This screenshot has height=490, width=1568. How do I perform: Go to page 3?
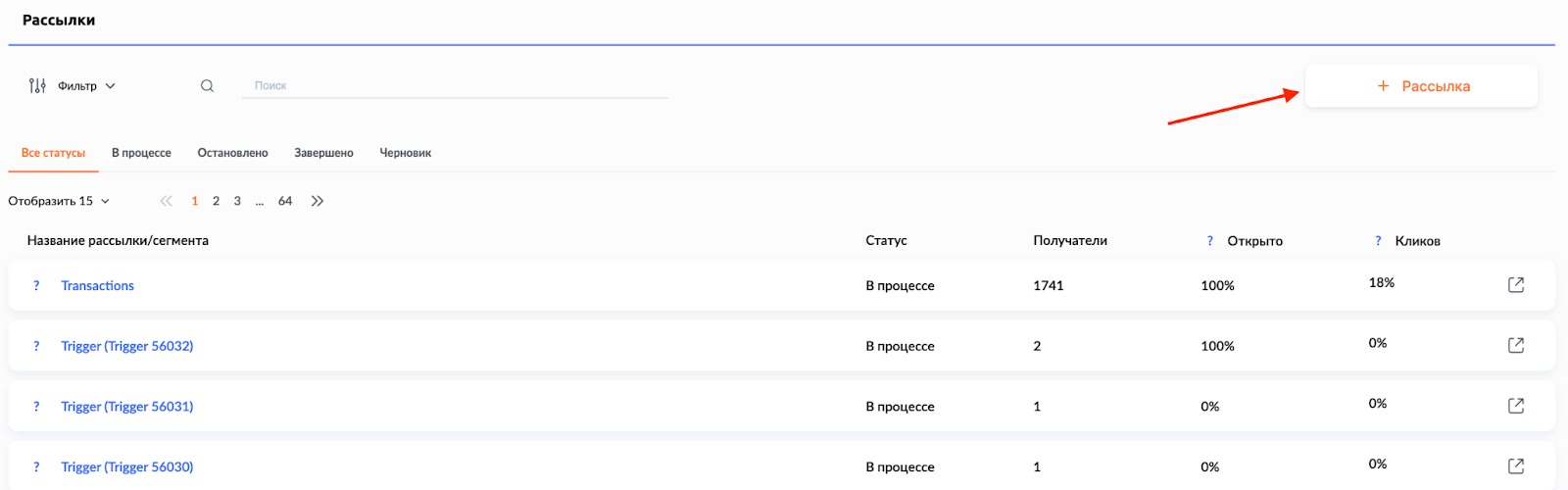237,201
